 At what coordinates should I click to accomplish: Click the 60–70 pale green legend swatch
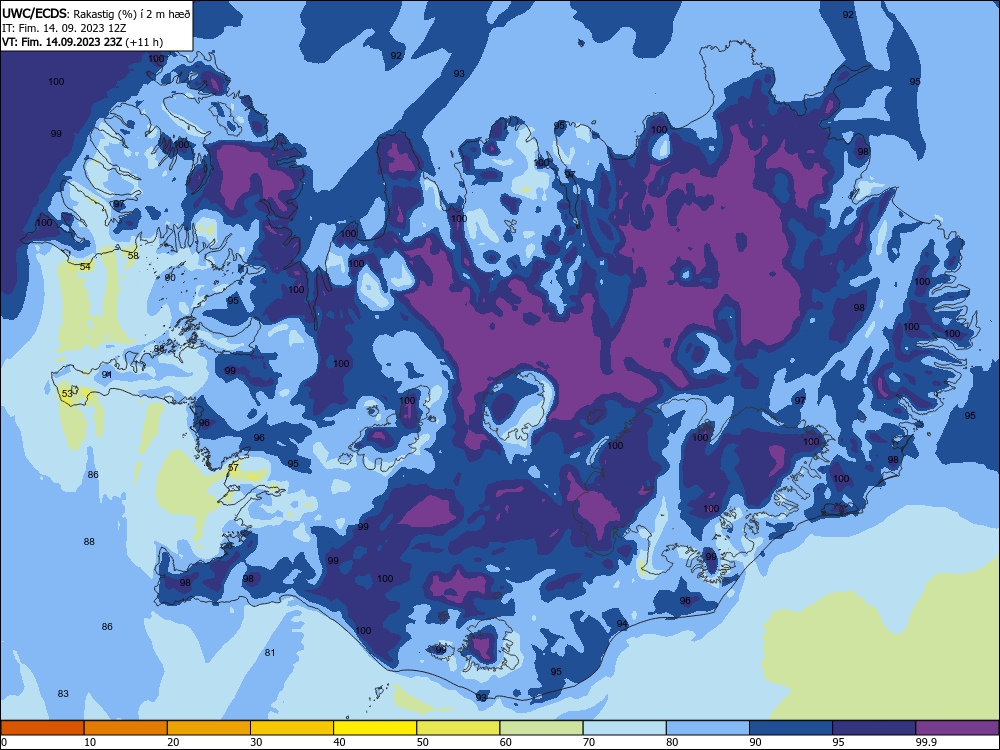(x=541, y=728)
